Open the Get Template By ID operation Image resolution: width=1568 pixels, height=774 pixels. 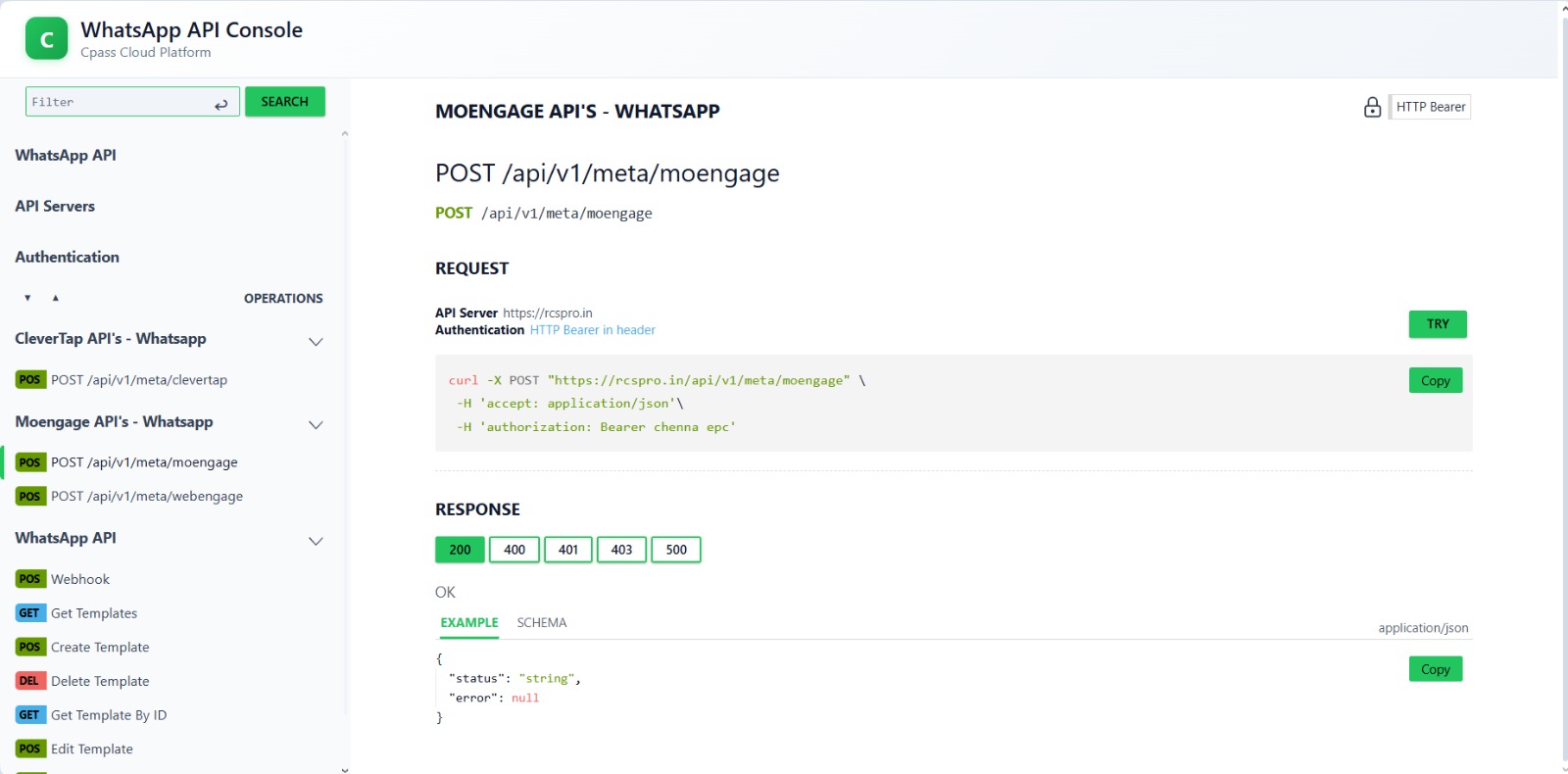[x=109, y=715]
